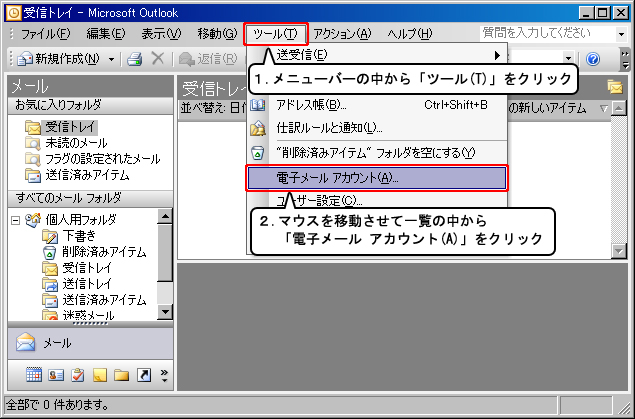Click the delete X icon in the toolbar
635x419 pixels.
click(x=158, y=59)
